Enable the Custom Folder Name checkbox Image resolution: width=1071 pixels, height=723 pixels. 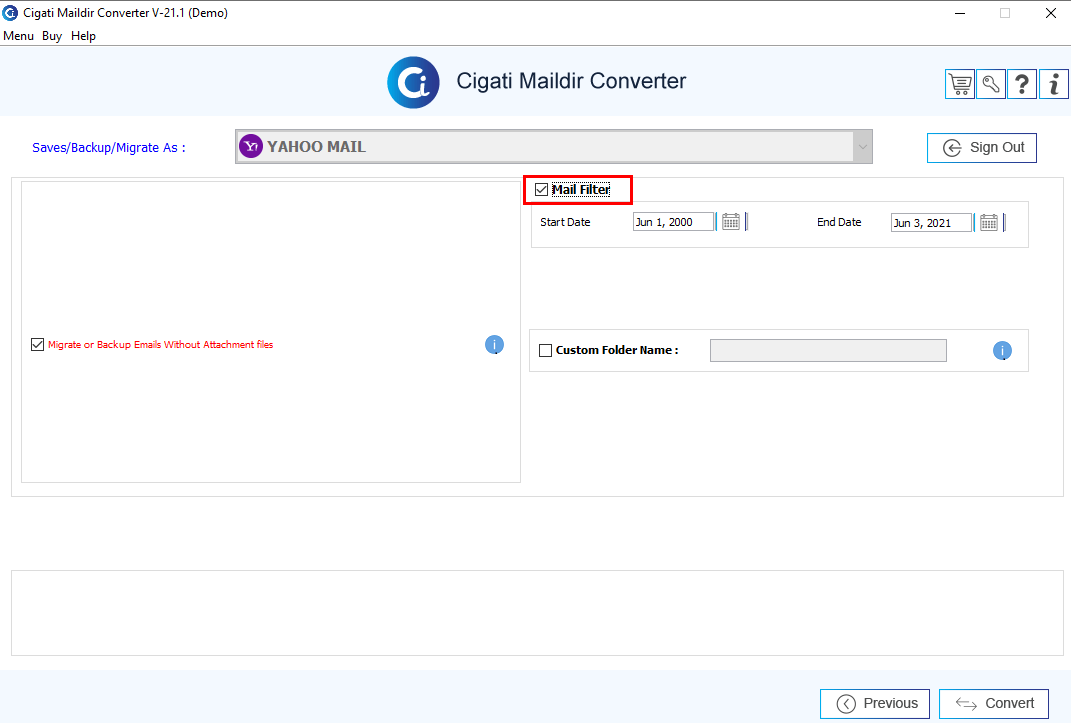(546, 351)
